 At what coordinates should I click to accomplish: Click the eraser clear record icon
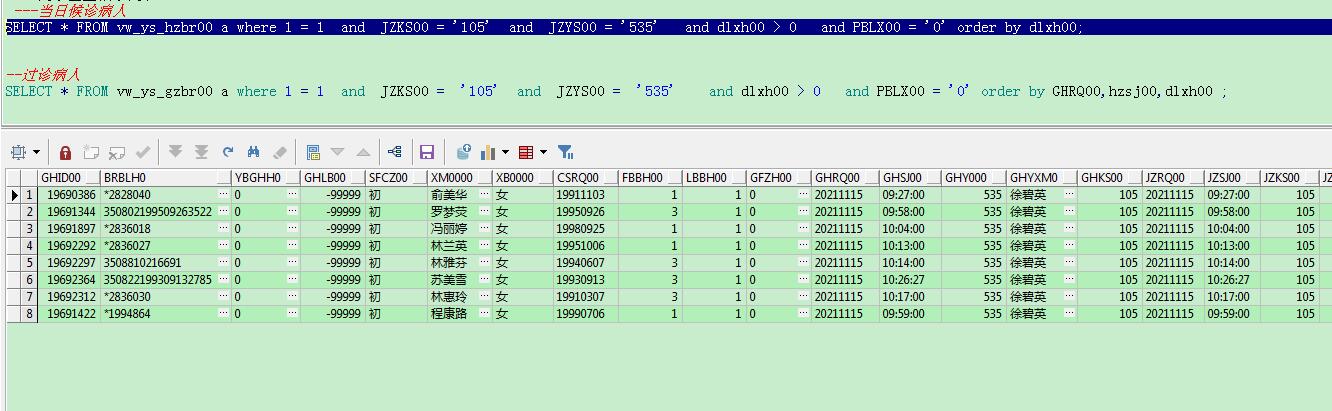pyautogui.click(x=280, y=152)
